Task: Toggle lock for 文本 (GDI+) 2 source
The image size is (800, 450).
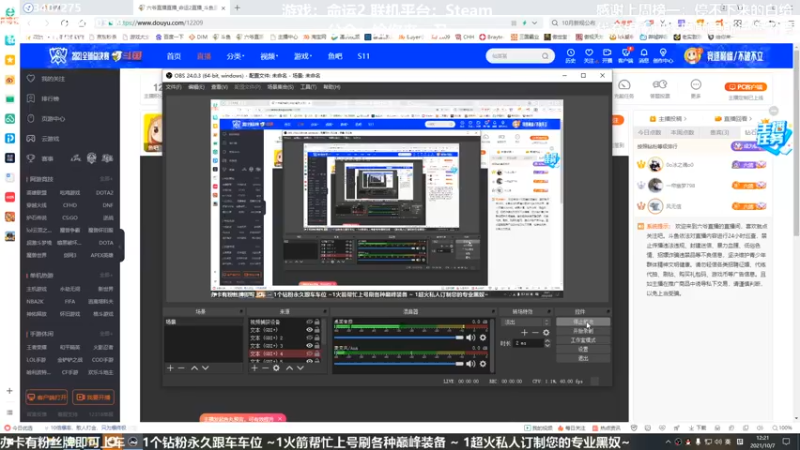Action: 317,338
